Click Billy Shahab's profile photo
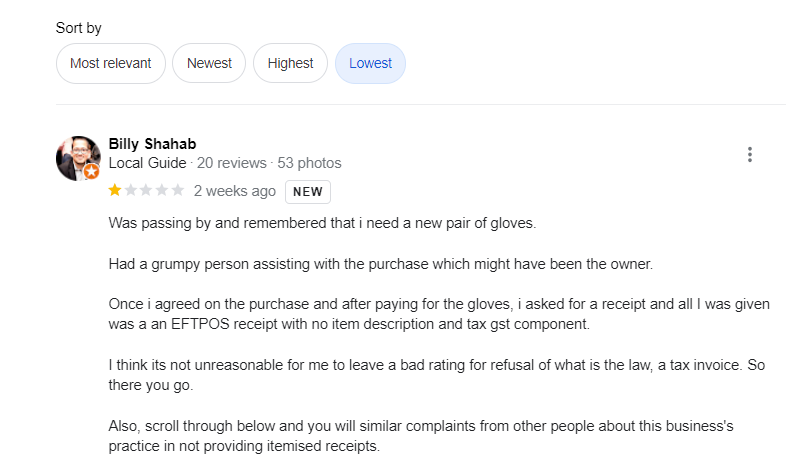 coord(77,157)
